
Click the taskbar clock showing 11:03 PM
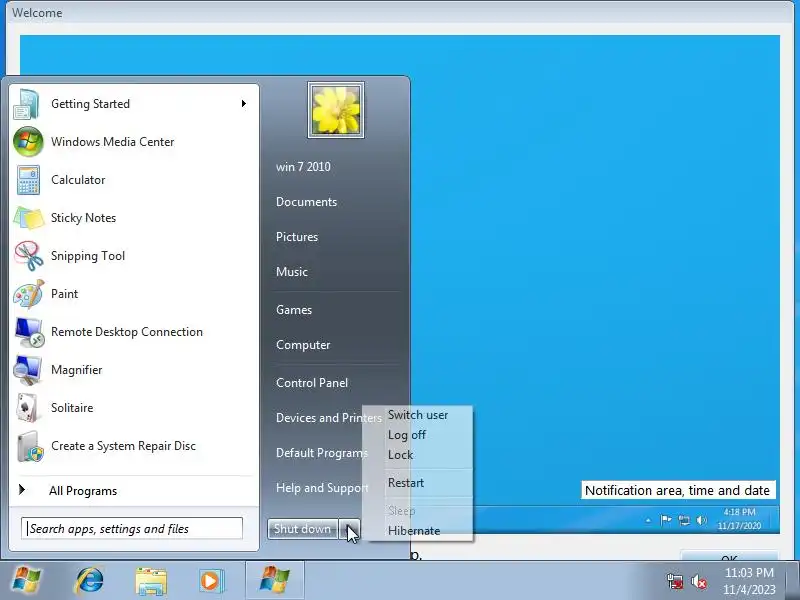click(x=749, y=581)
